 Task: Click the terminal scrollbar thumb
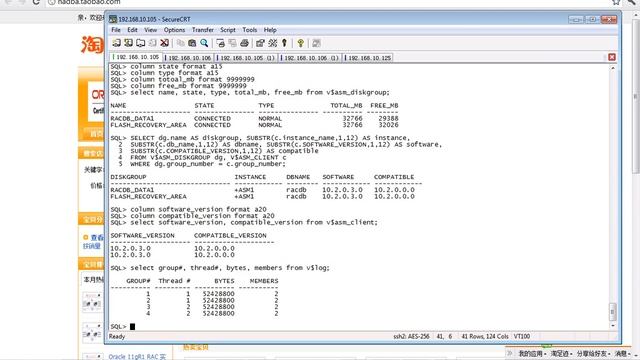[613, 312]
